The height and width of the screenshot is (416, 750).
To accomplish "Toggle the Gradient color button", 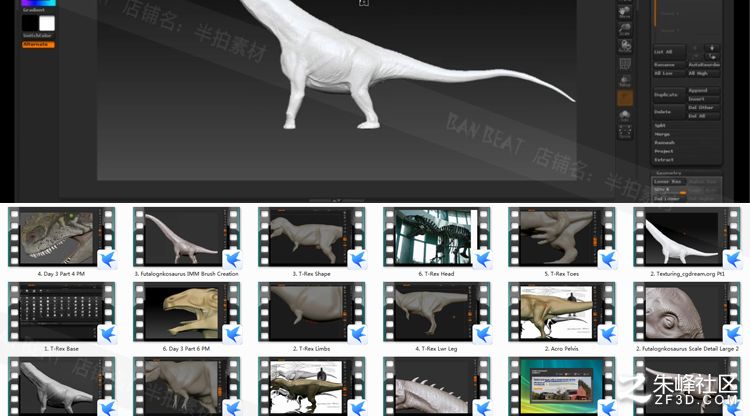I will 33,10.
